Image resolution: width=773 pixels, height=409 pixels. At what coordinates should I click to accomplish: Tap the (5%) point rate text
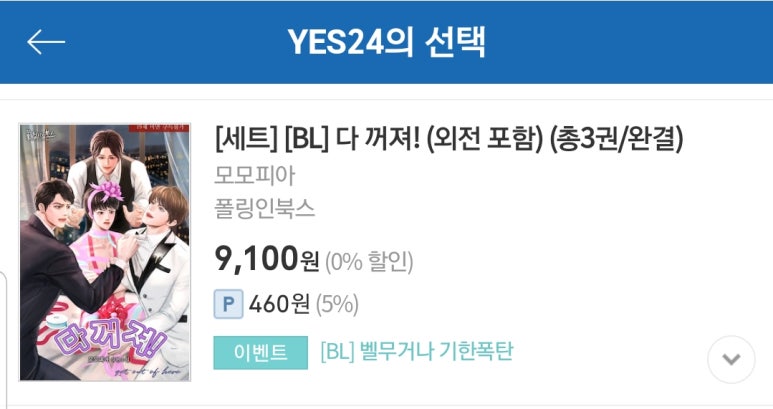pos(338,303)
